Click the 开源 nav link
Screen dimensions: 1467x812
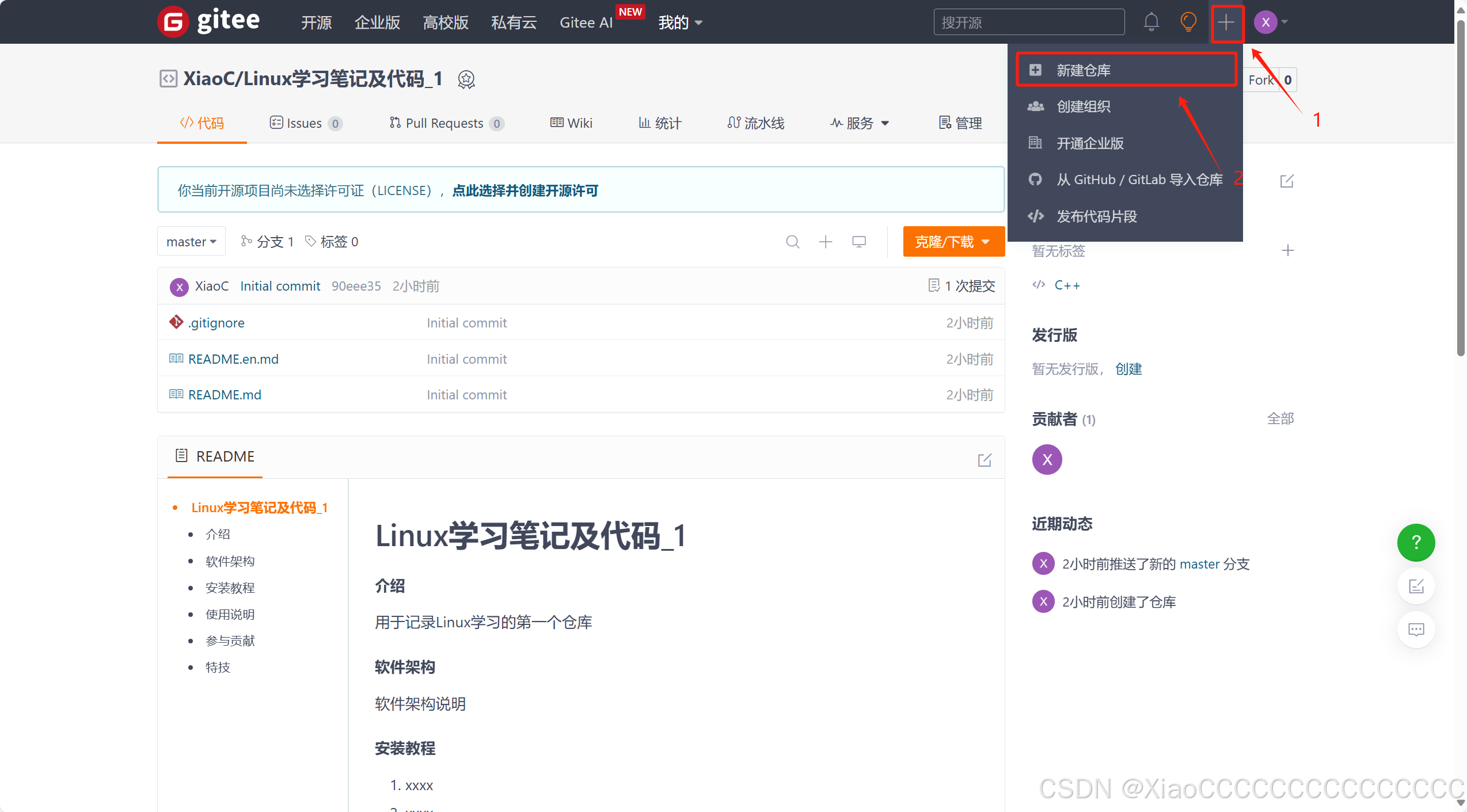pos(317,22)
